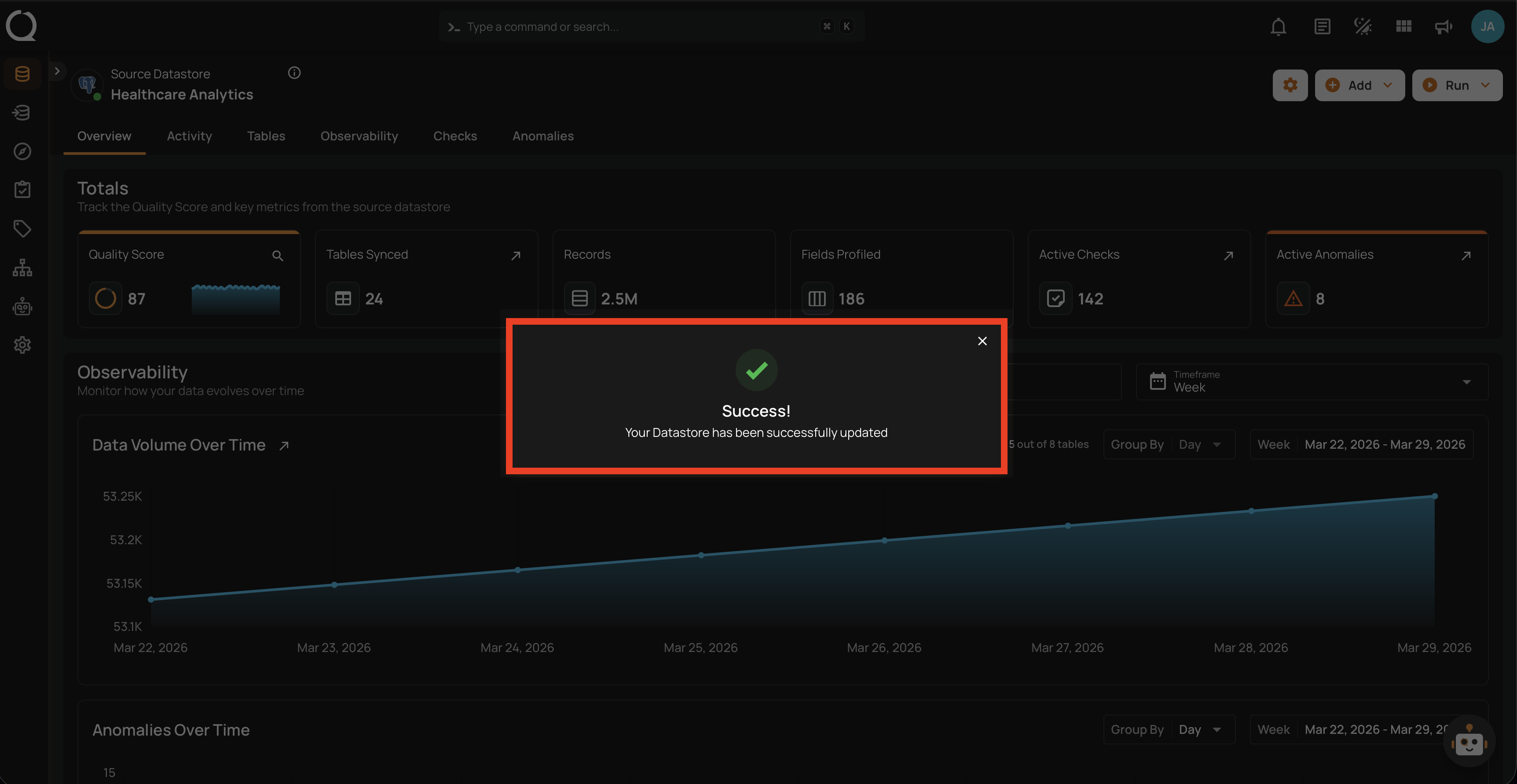
Task: Click the command search input field
Action: tap(636, 26)
